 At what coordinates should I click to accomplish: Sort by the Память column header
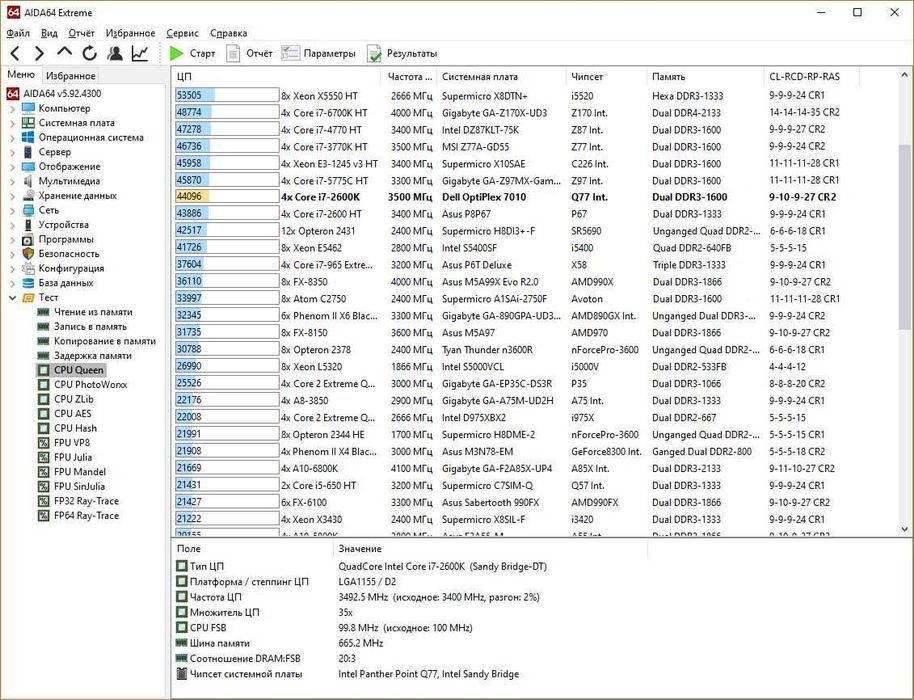pyautogui.click(x=705, y=76)
